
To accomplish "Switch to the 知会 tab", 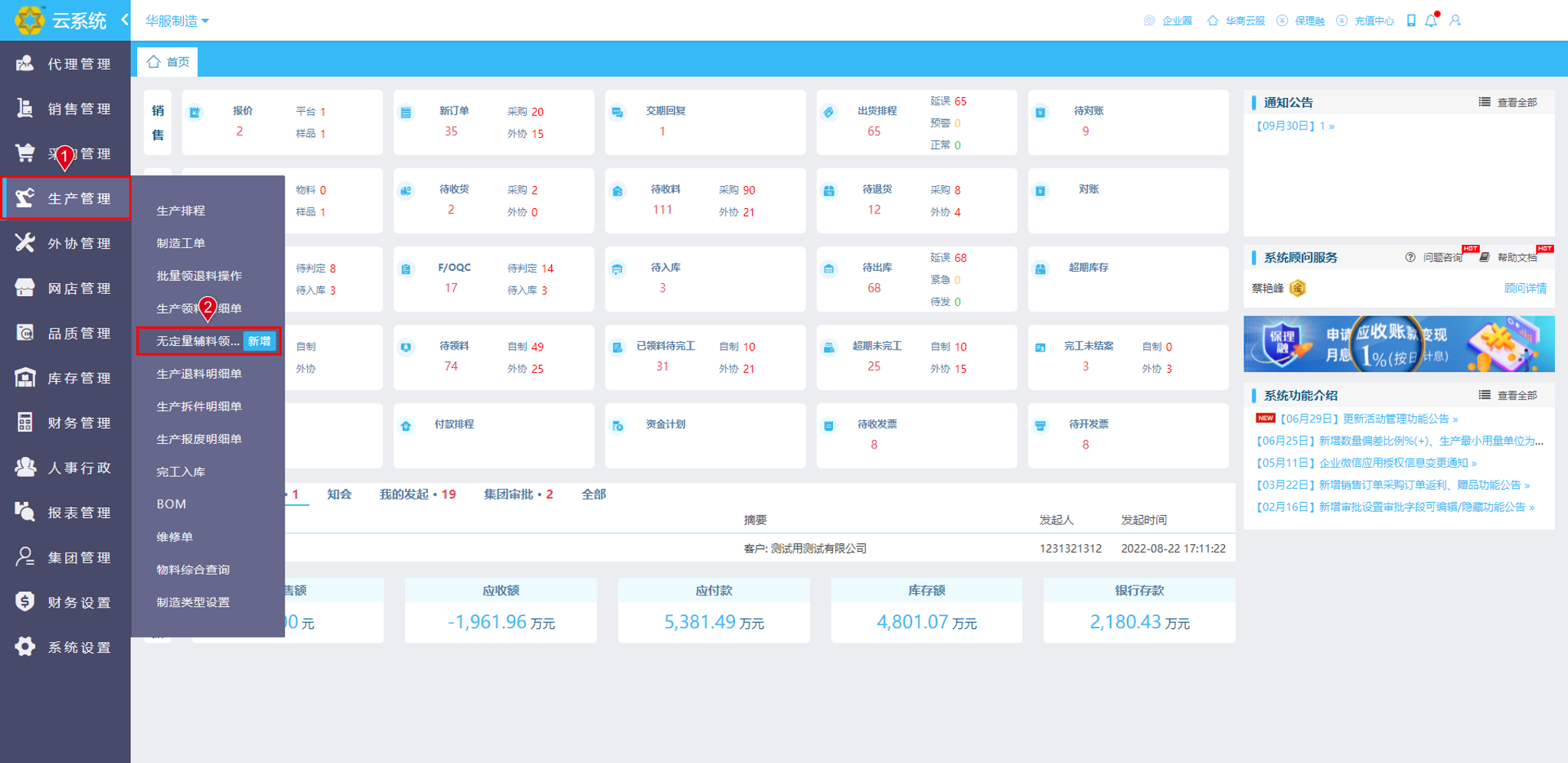I will 339,494.
